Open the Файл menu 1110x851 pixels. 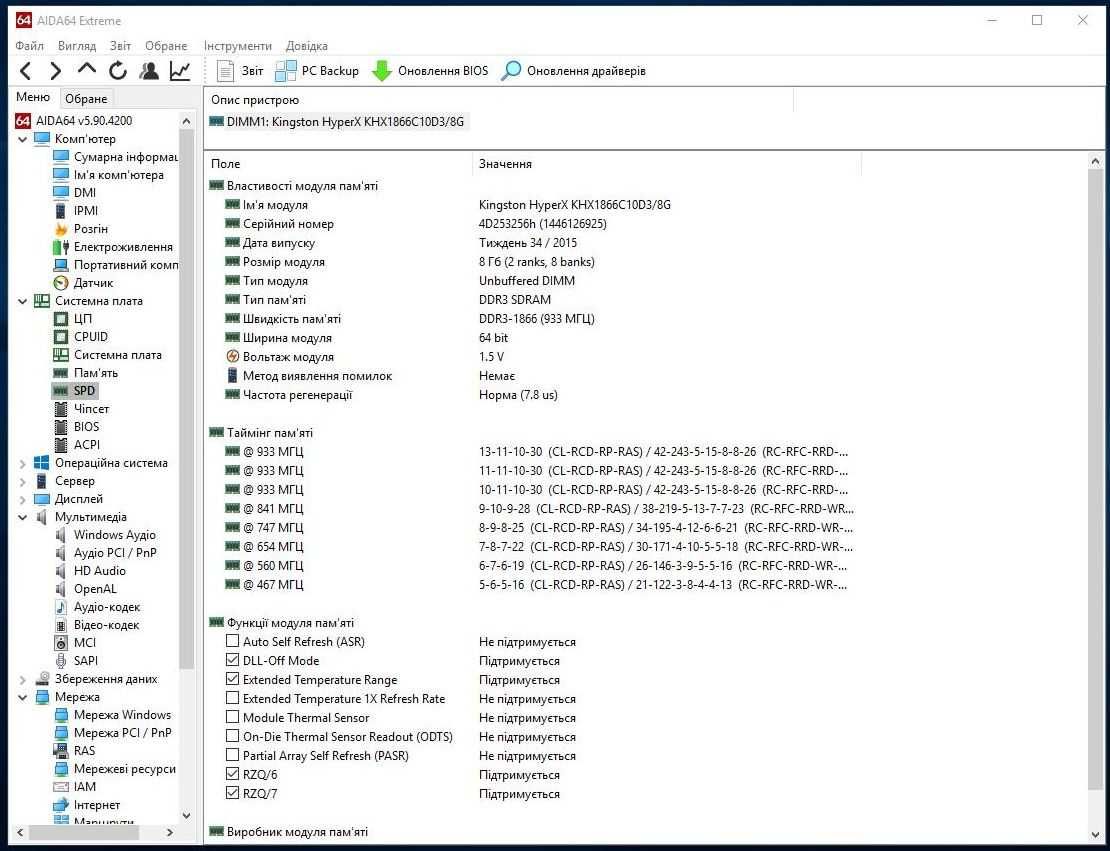pos(29,45)
